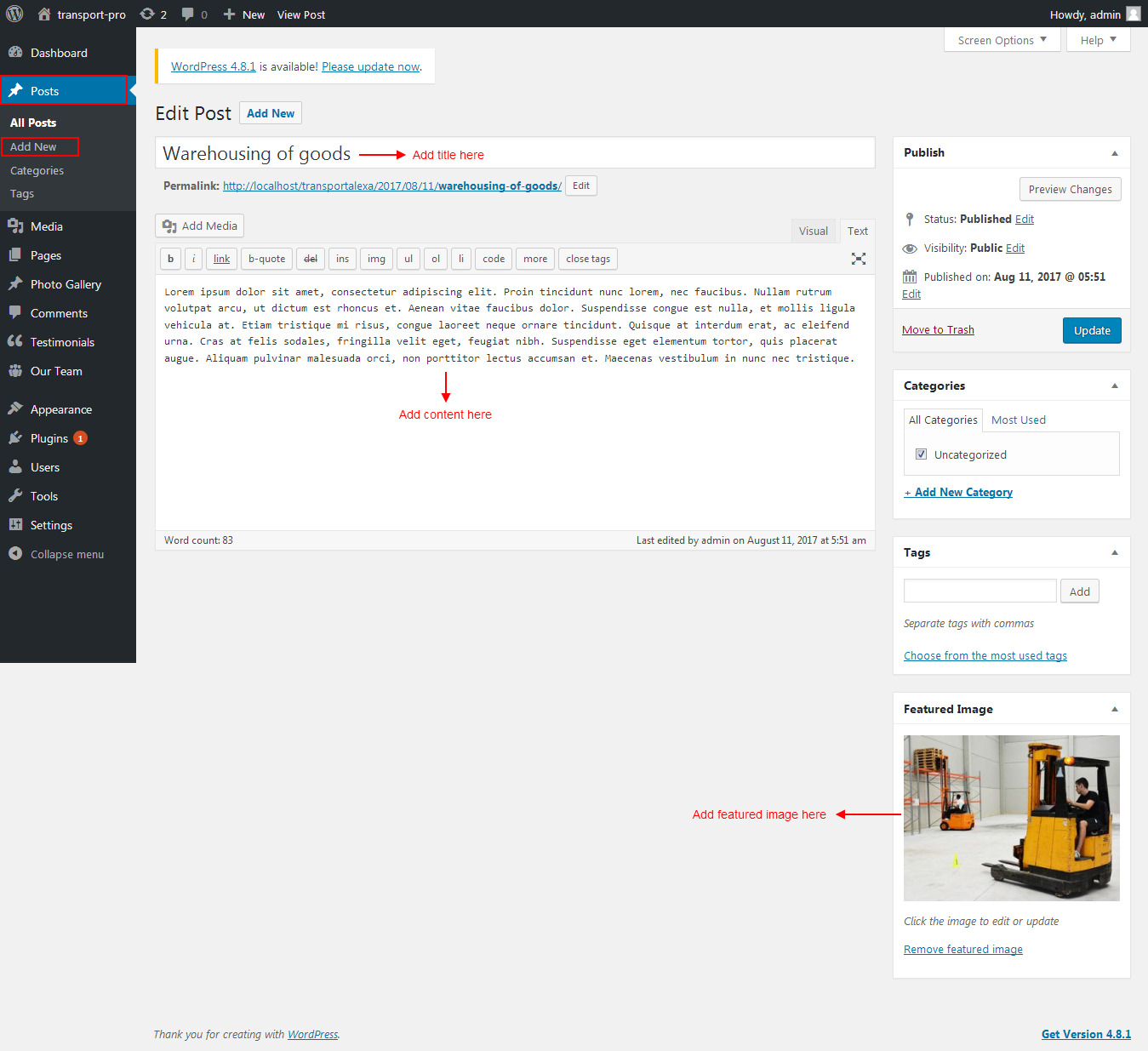Click the Pages sidebar icon

pos(15,254)
